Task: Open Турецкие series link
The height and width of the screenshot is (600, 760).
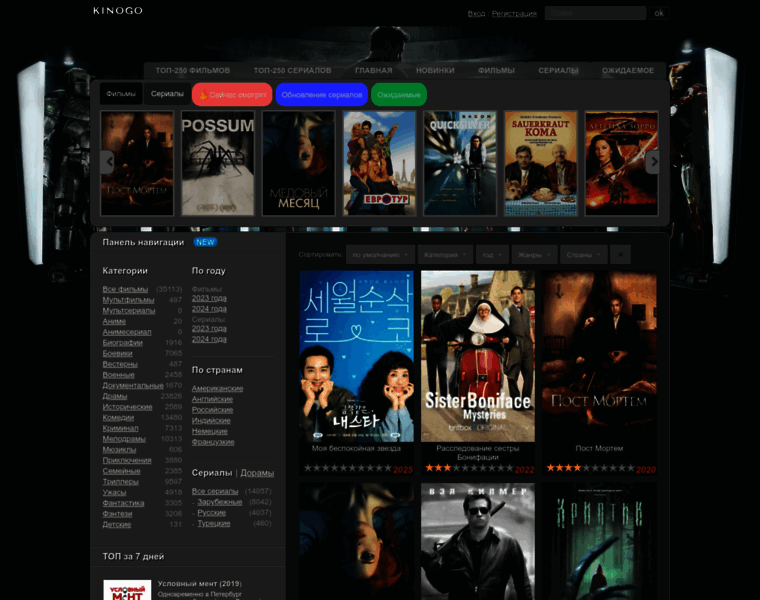Action: [x=214, y=523]
